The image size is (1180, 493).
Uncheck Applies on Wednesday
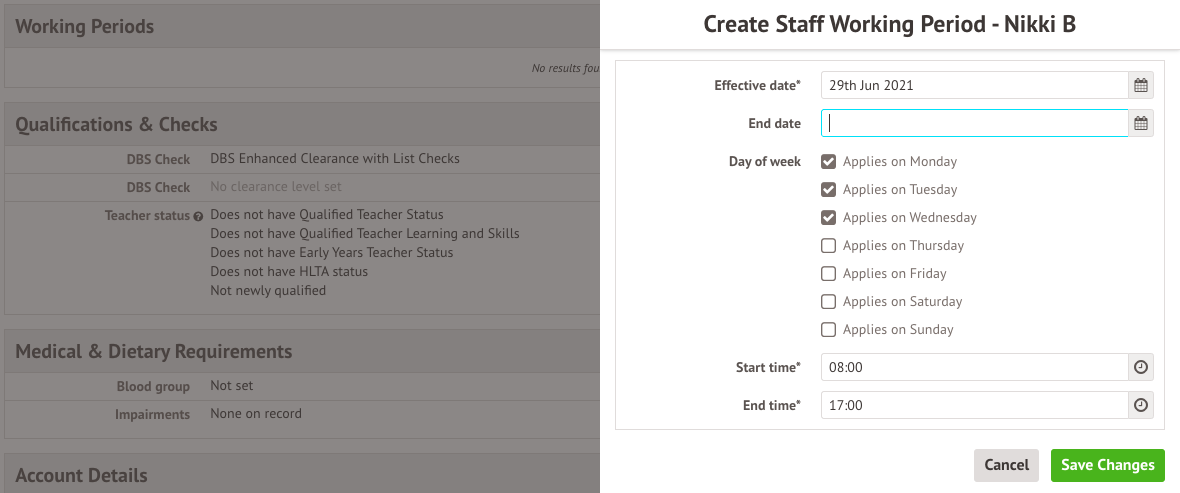tap(828, 217)
